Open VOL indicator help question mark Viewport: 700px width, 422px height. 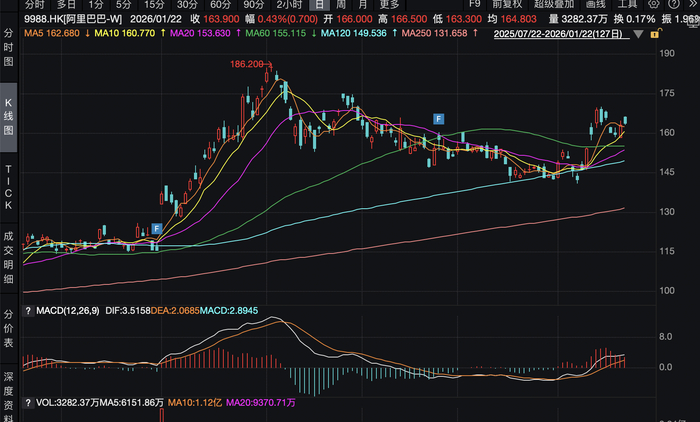click(28, 403)
